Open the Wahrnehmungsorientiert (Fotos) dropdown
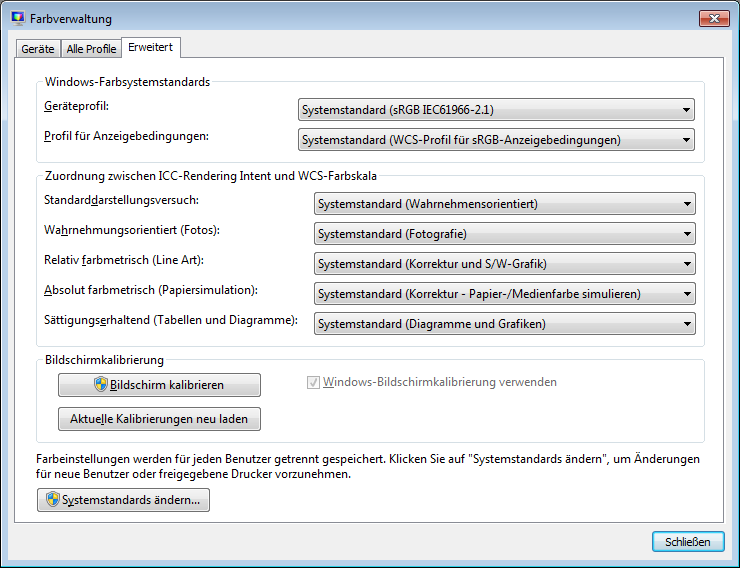The image size is (740, 568). tap(505, 234)
